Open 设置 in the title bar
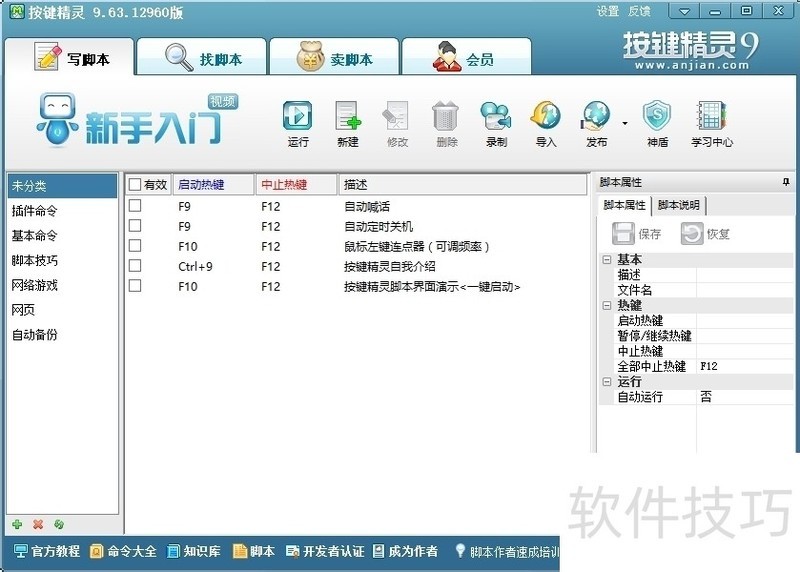This screenshot has height=572, width=800. [x=608, y=11]
